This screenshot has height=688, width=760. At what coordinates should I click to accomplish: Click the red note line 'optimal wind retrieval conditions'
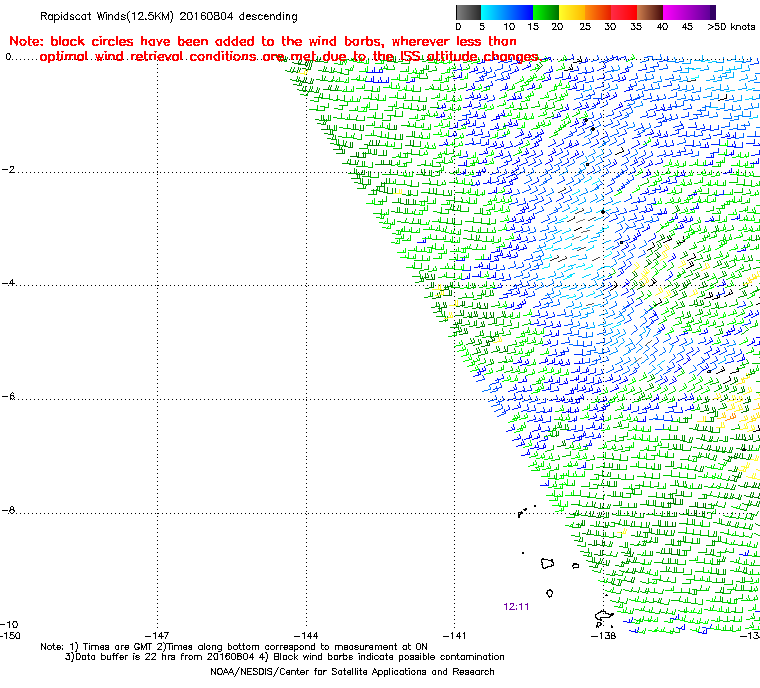[x=289, y=57]
